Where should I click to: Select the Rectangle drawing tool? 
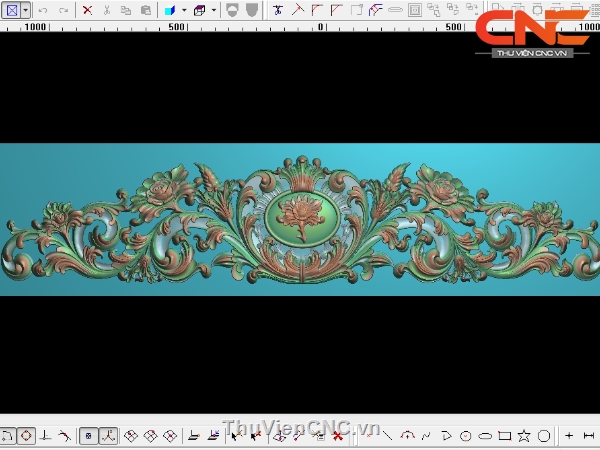(505, 436)
